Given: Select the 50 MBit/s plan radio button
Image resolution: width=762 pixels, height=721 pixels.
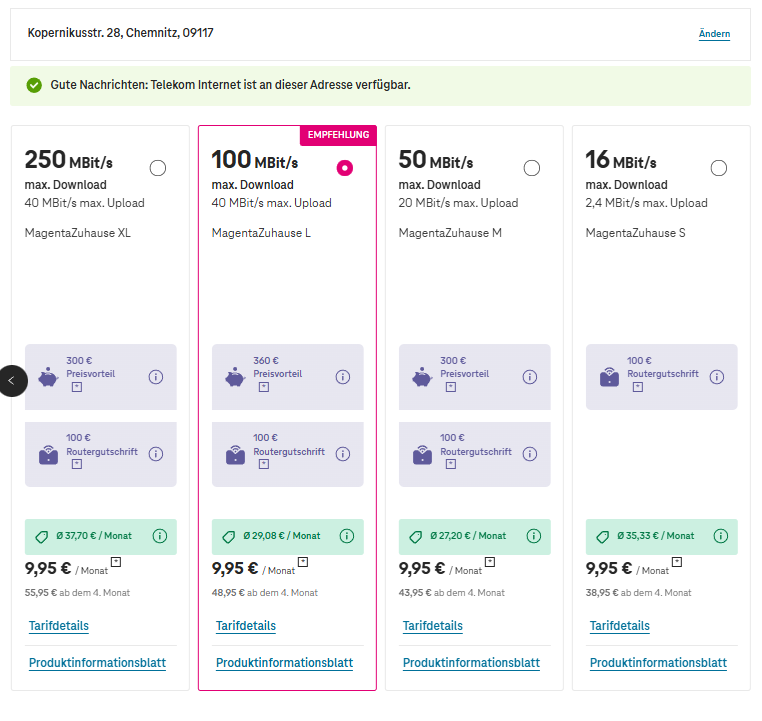Looking at the screenshot, I should [x=532, y=168].
